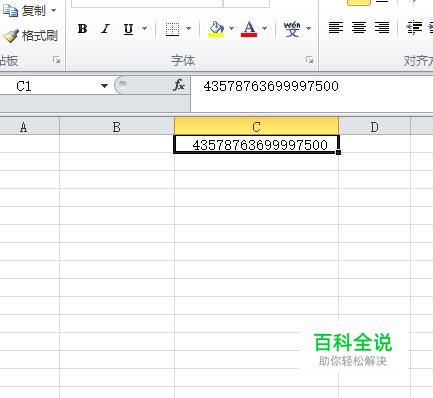Viewport: 433px width, 398px height.
Task: Select column A header
Action: coord(30,127)
